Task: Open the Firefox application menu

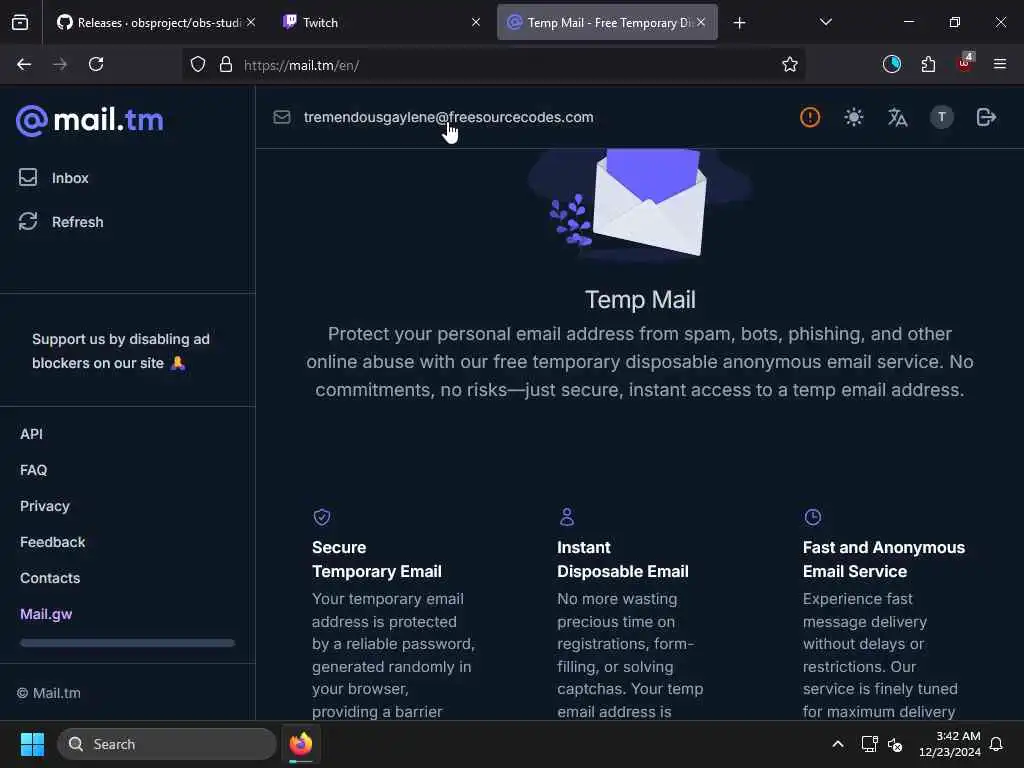Action: [1000, 64]
